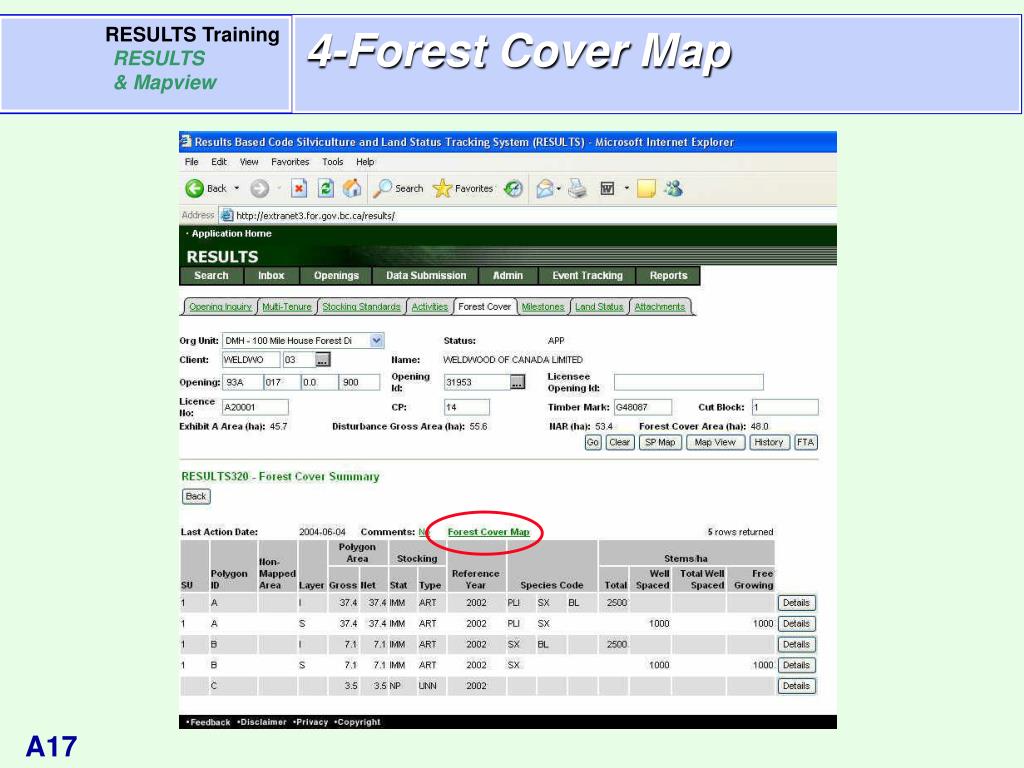This screenshot has height=768, width=1024.
Task: Open the Favorites menu
Action: tap(290, 162)
